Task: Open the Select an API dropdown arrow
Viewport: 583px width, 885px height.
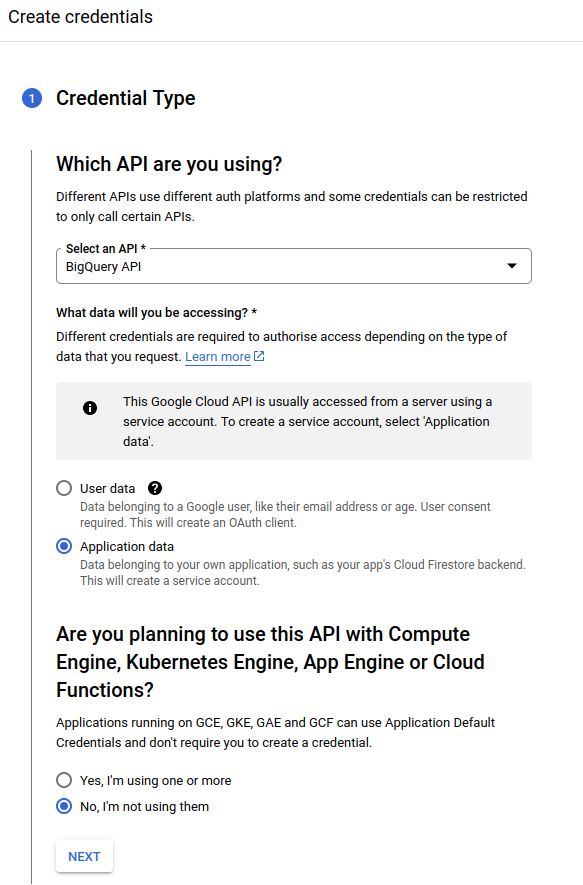Action: click(512, 266)
